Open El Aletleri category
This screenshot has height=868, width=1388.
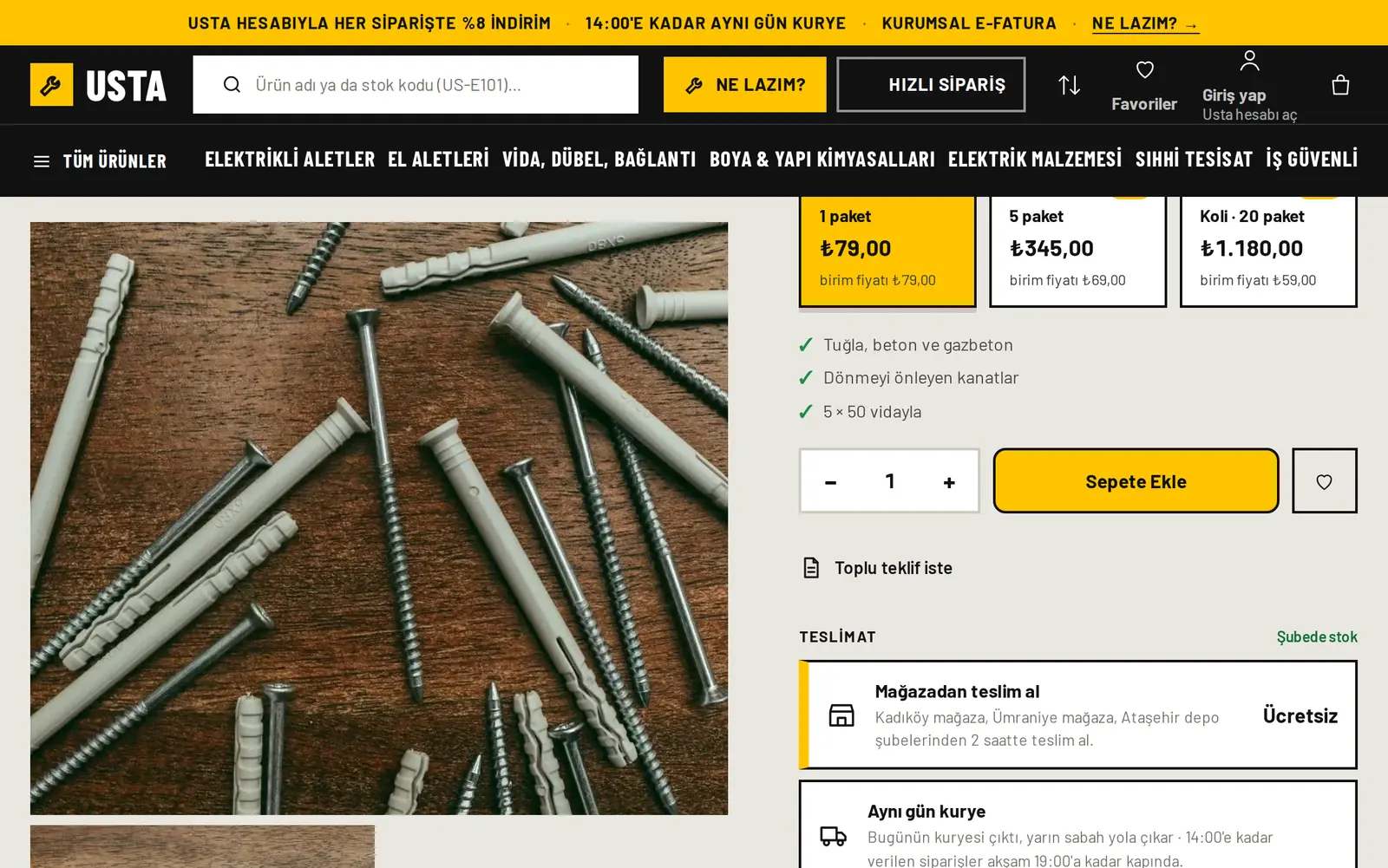[438, 160]
